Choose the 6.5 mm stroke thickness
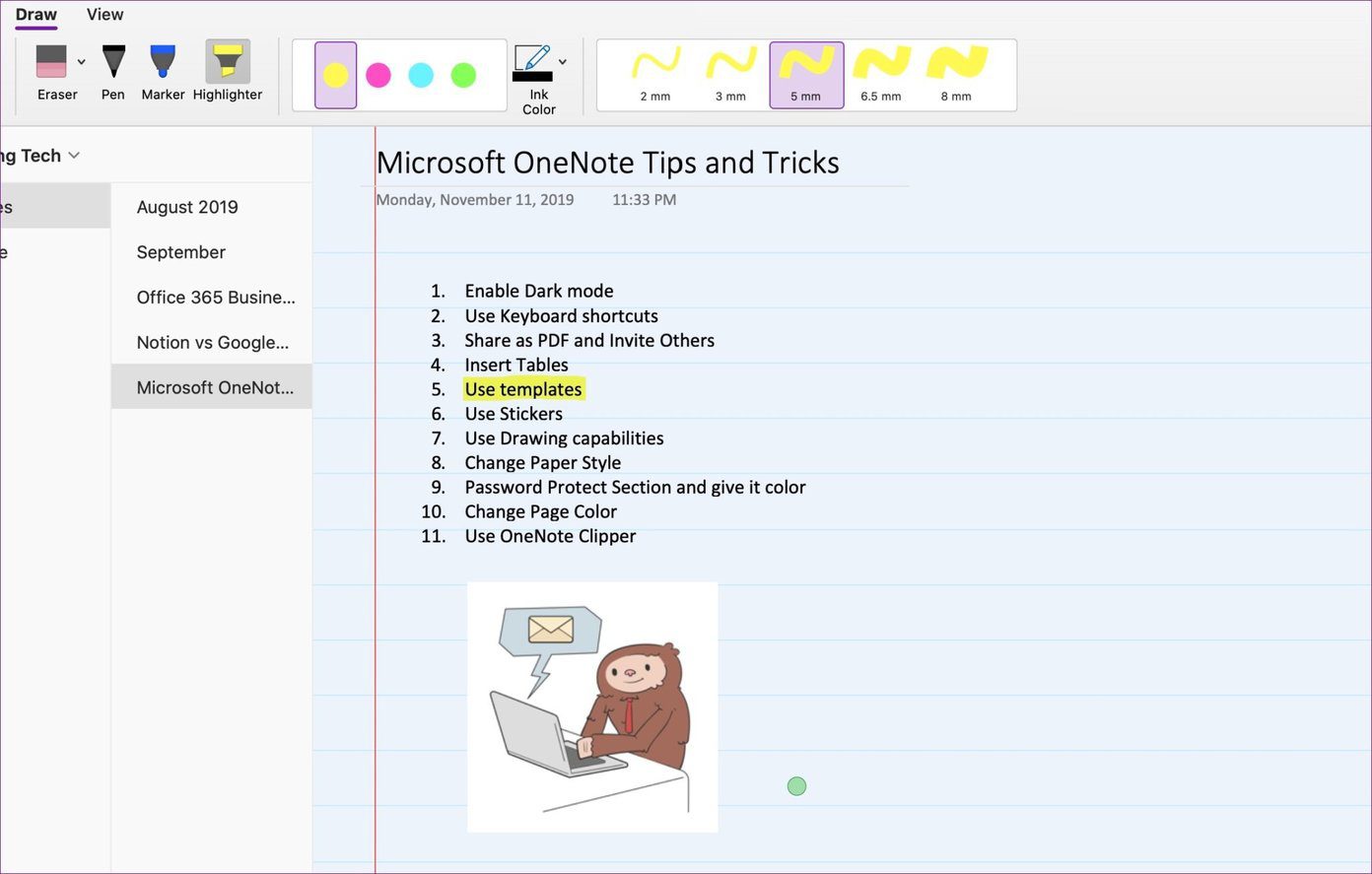The width and height of the screenshot is (1372, 874). [x=881, y=75]
